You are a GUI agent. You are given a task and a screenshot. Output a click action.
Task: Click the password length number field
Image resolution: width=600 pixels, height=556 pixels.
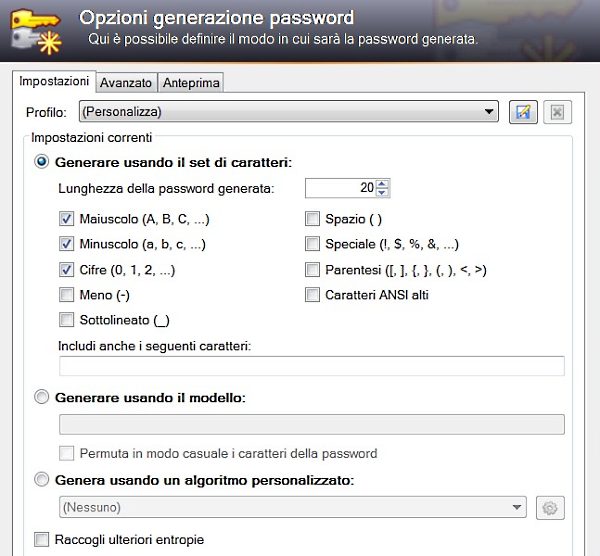point(340,187)
